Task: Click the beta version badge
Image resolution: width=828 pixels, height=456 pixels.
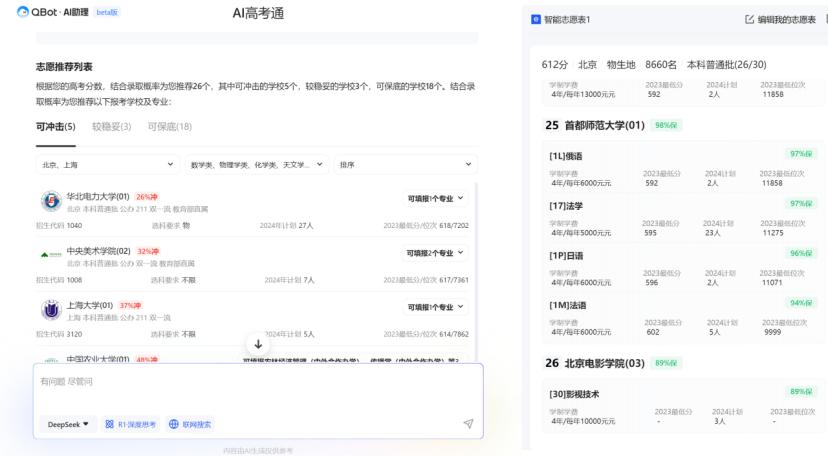Action: coord(107,12)
